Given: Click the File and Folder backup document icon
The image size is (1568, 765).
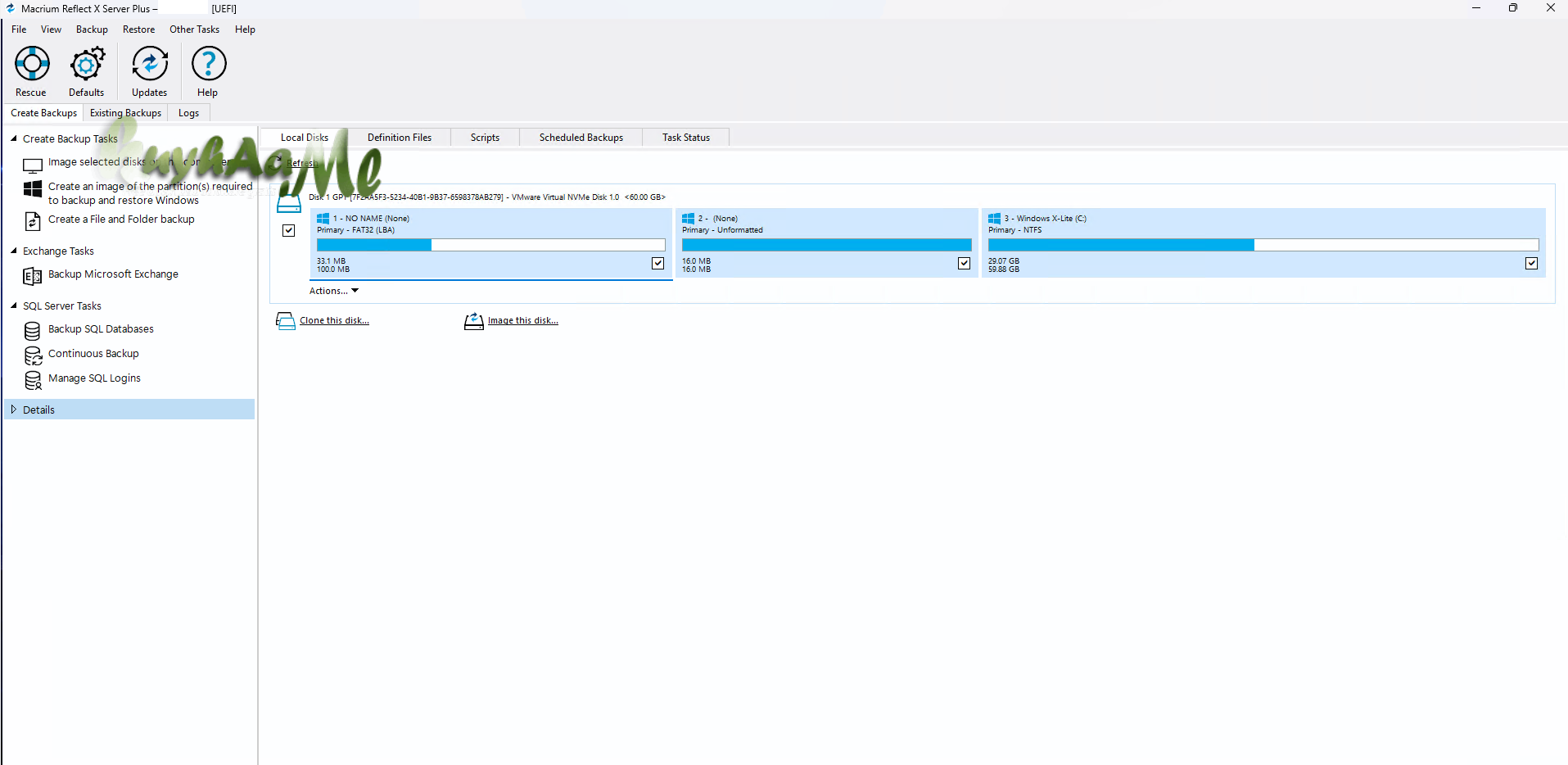Looking at the screenshot, I should point(33,221).
